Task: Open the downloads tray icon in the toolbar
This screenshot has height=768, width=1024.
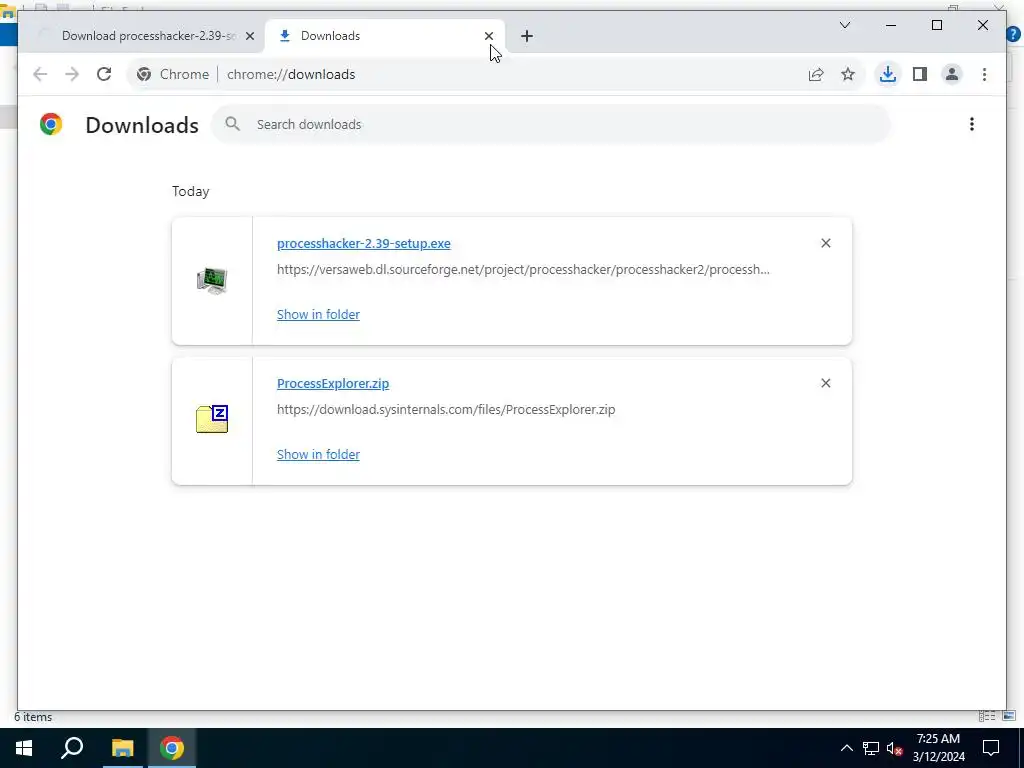Action: click(x=887, y=74)
